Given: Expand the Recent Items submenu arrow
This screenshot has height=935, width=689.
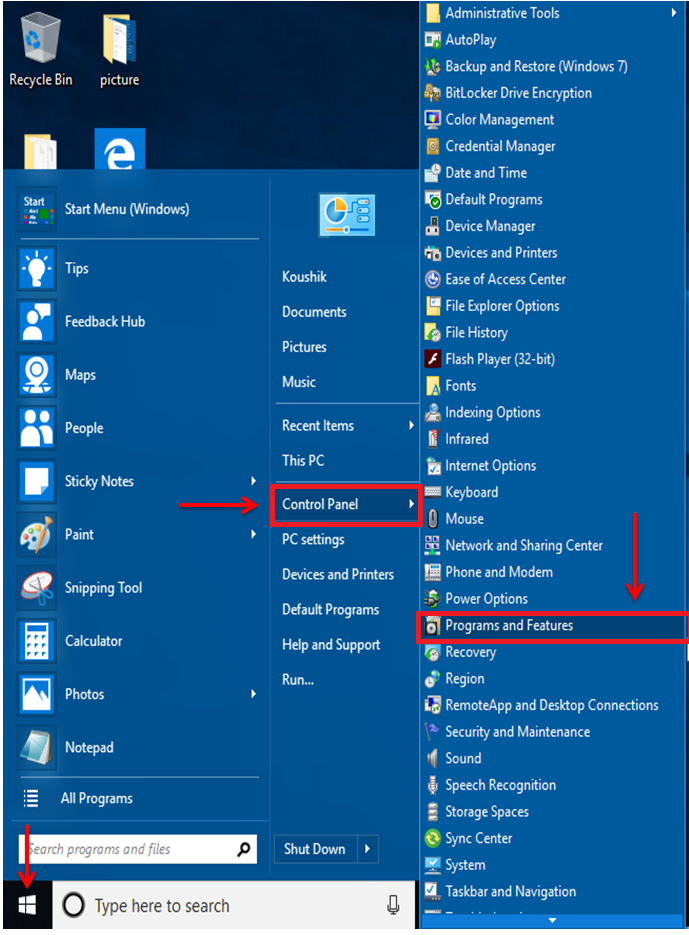Looking at the screenshot, I should tap(411, 425).
